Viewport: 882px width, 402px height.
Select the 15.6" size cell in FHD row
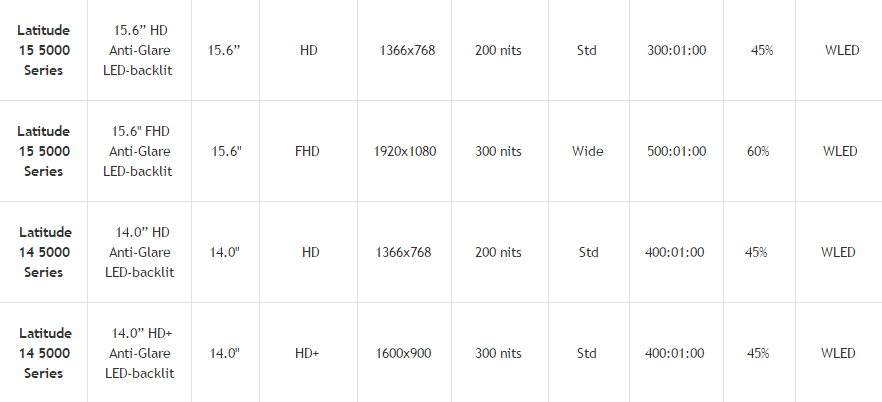pyautogui.click(x=227, y=151)
